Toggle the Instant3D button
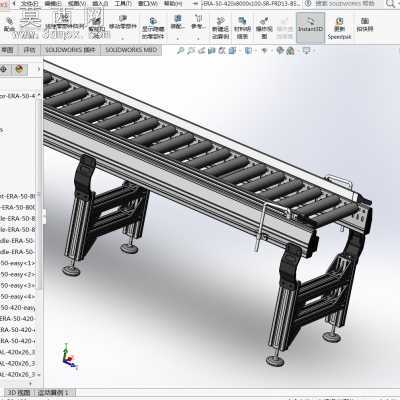 (310, 27)
